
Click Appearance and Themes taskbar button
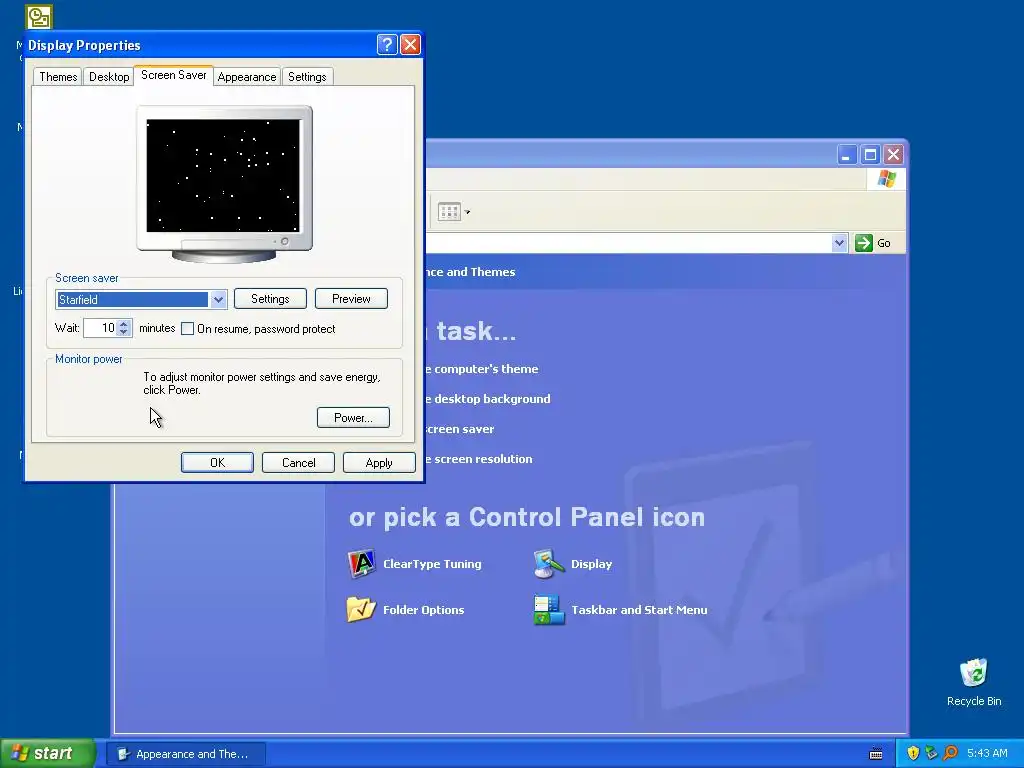coord(185,754)
